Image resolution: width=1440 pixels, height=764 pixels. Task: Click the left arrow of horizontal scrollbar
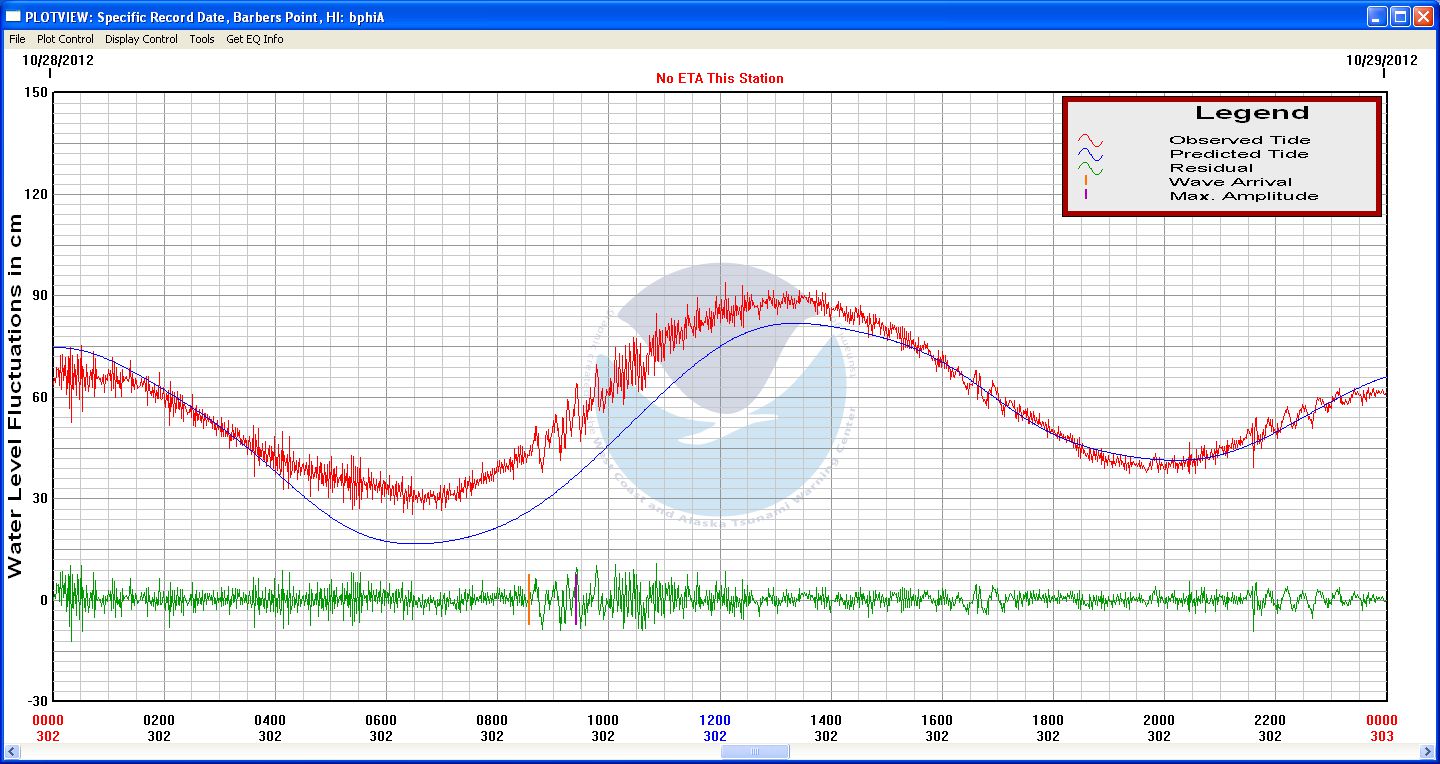tap(13, 752)
